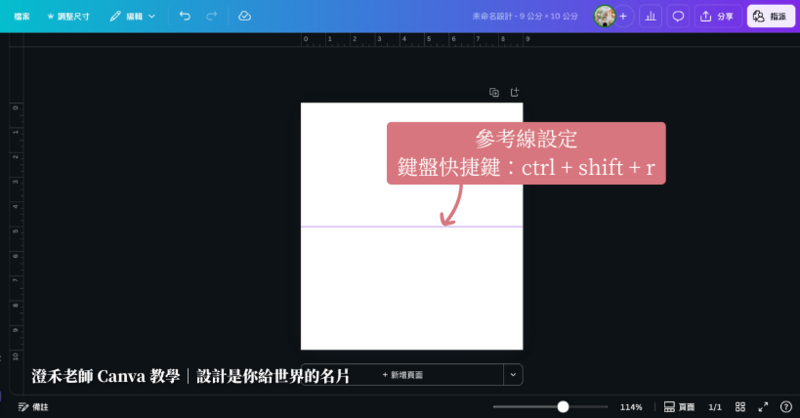Toggle the 備註 notes panel
Screen dimensions: 800x418
coord(33,407)
